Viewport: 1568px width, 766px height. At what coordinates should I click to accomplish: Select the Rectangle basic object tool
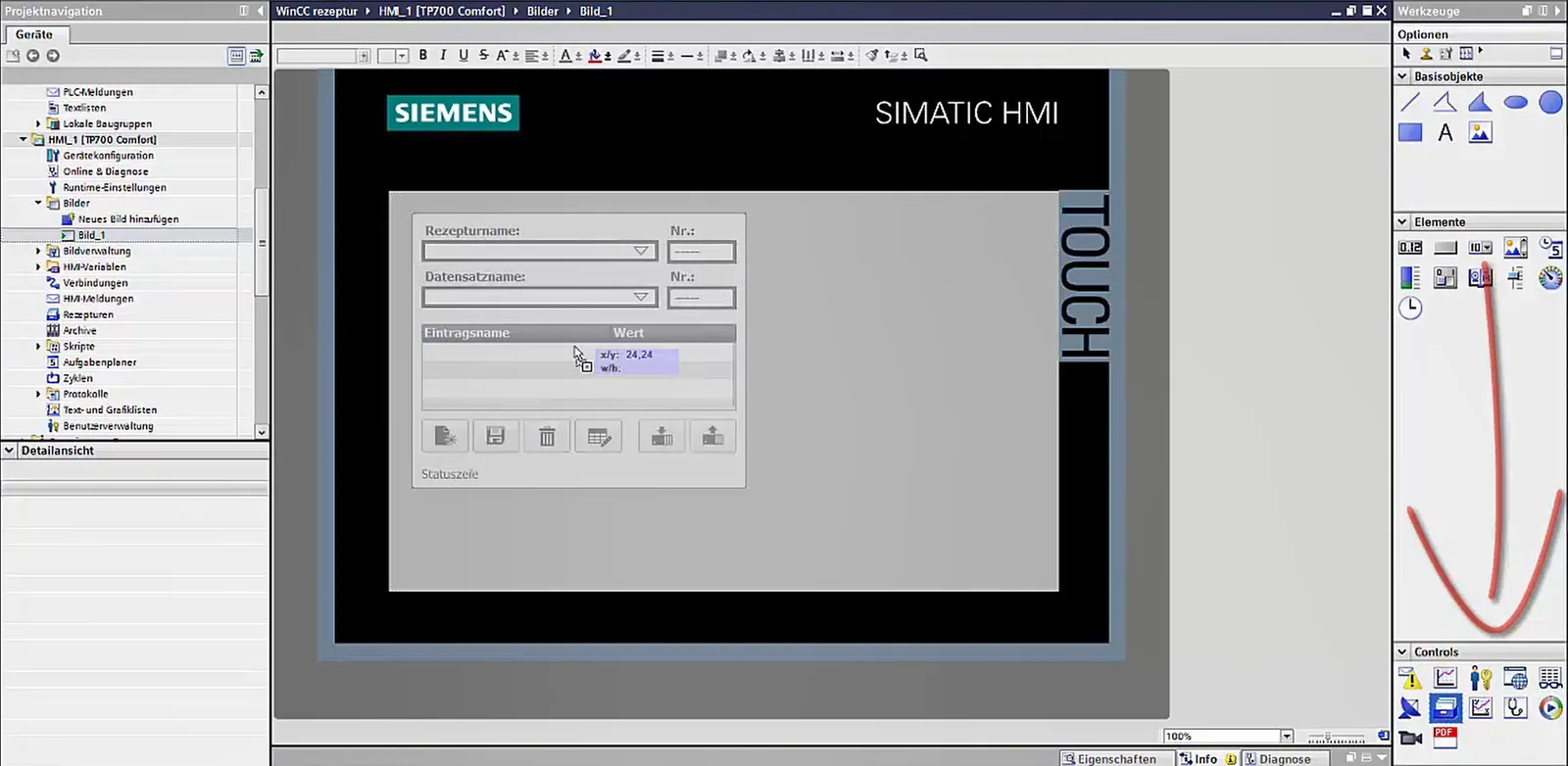tap(1410, 132)
